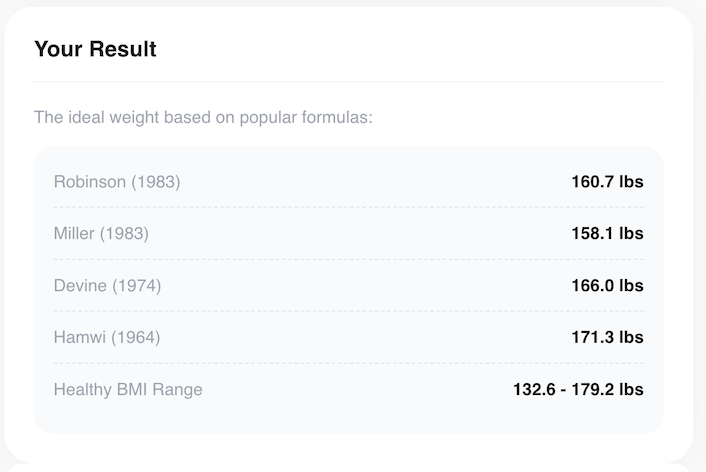Click the "Your Result" heading

95,49
